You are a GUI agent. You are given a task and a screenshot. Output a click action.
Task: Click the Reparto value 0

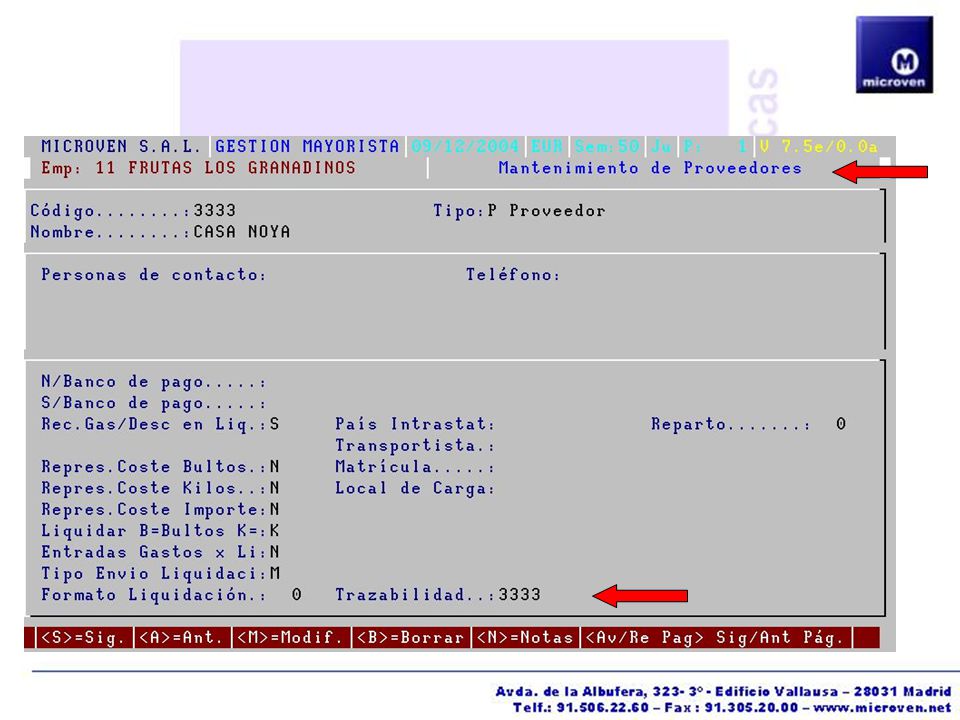tap(841, 424)
